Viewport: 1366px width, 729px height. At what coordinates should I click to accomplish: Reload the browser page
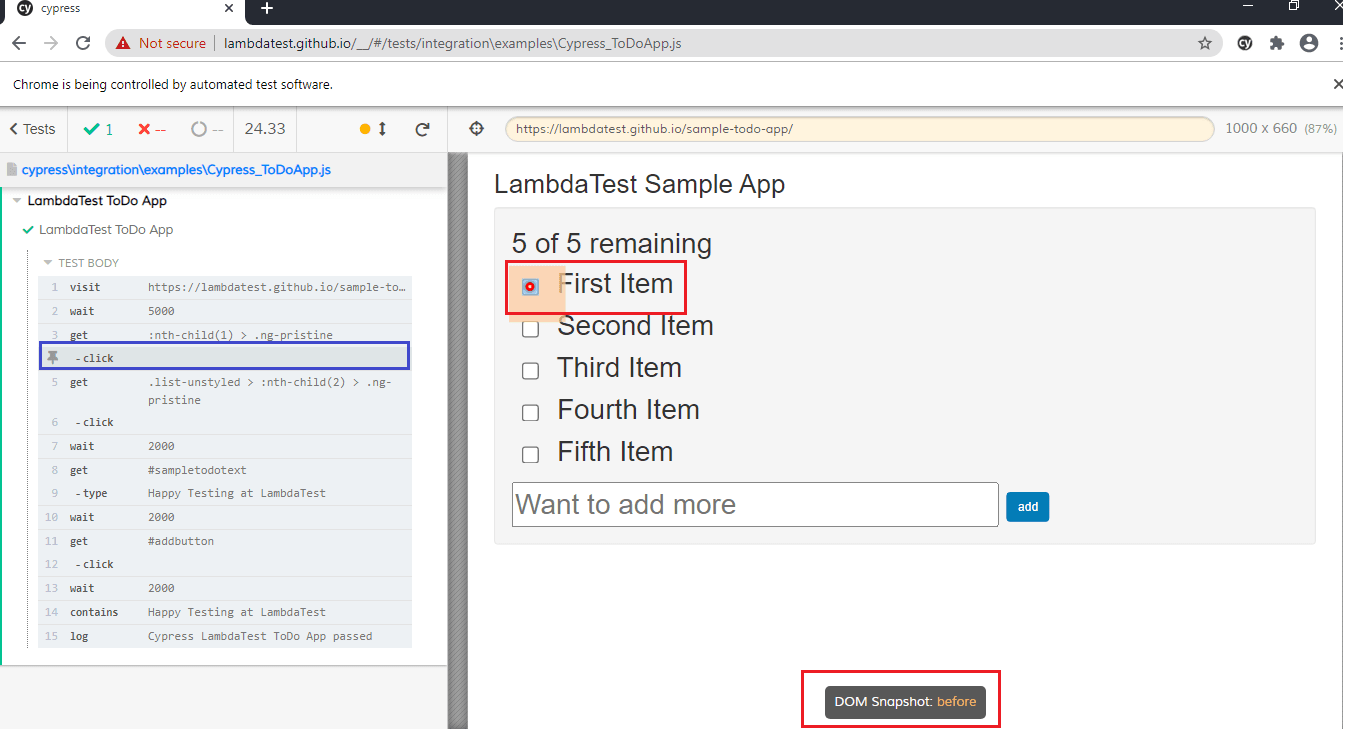click(84, 43)
